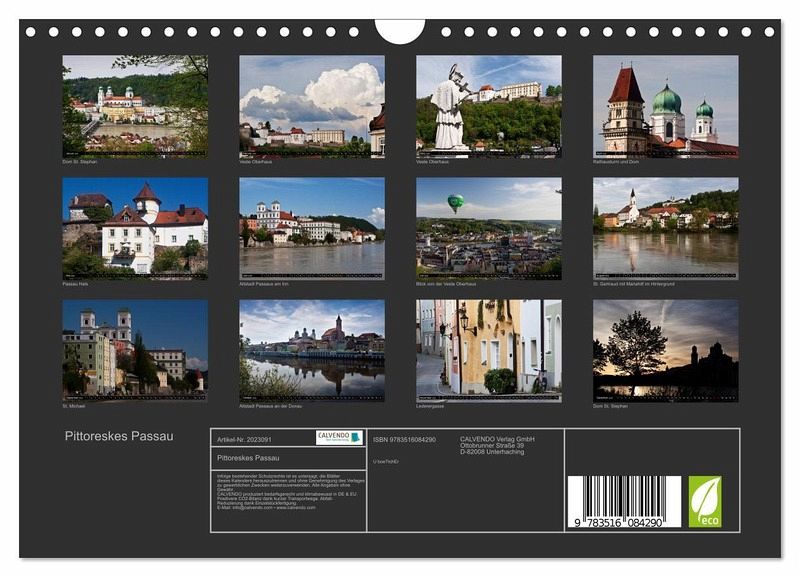800x577 pixels.
Task: Click the hanging notch at top center
Action: click(400, 30)
